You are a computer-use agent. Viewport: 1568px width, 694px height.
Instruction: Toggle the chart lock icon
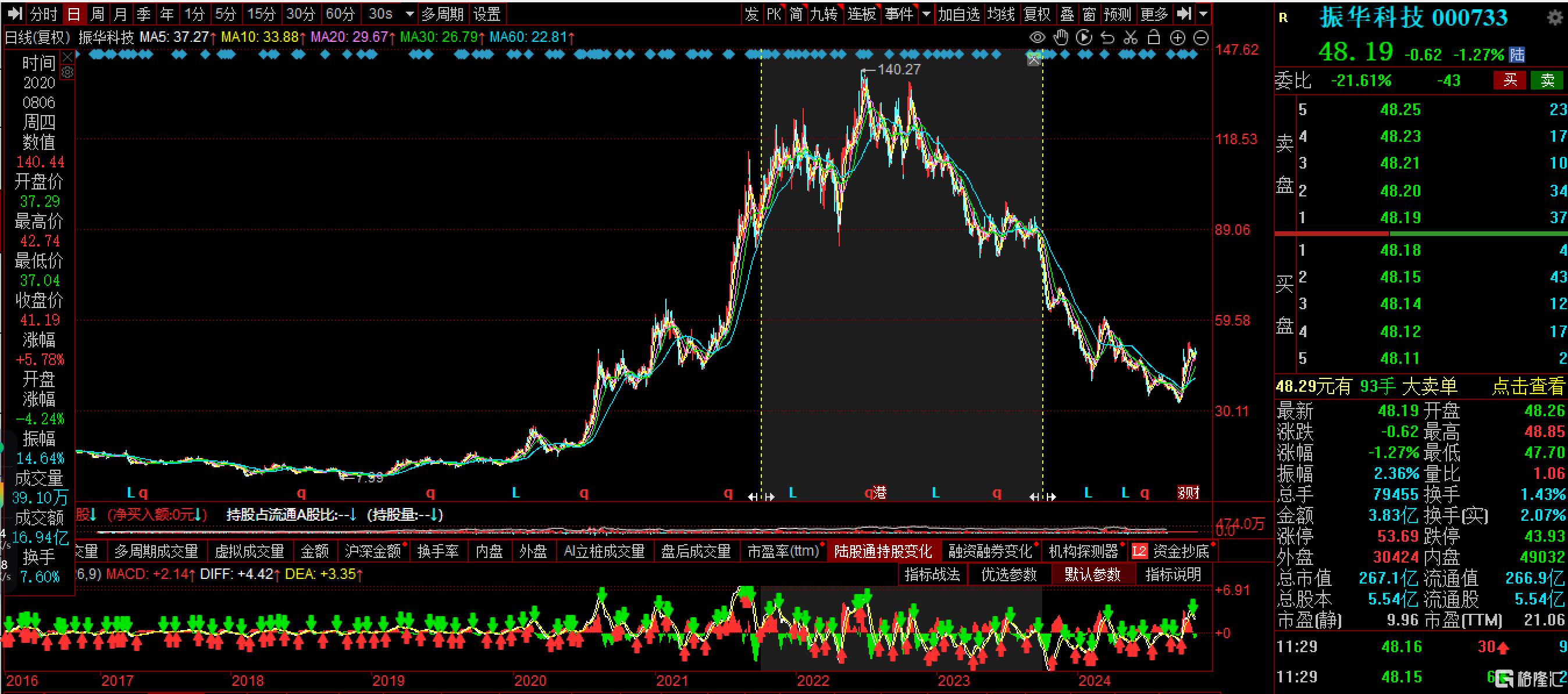(1153, 38)
